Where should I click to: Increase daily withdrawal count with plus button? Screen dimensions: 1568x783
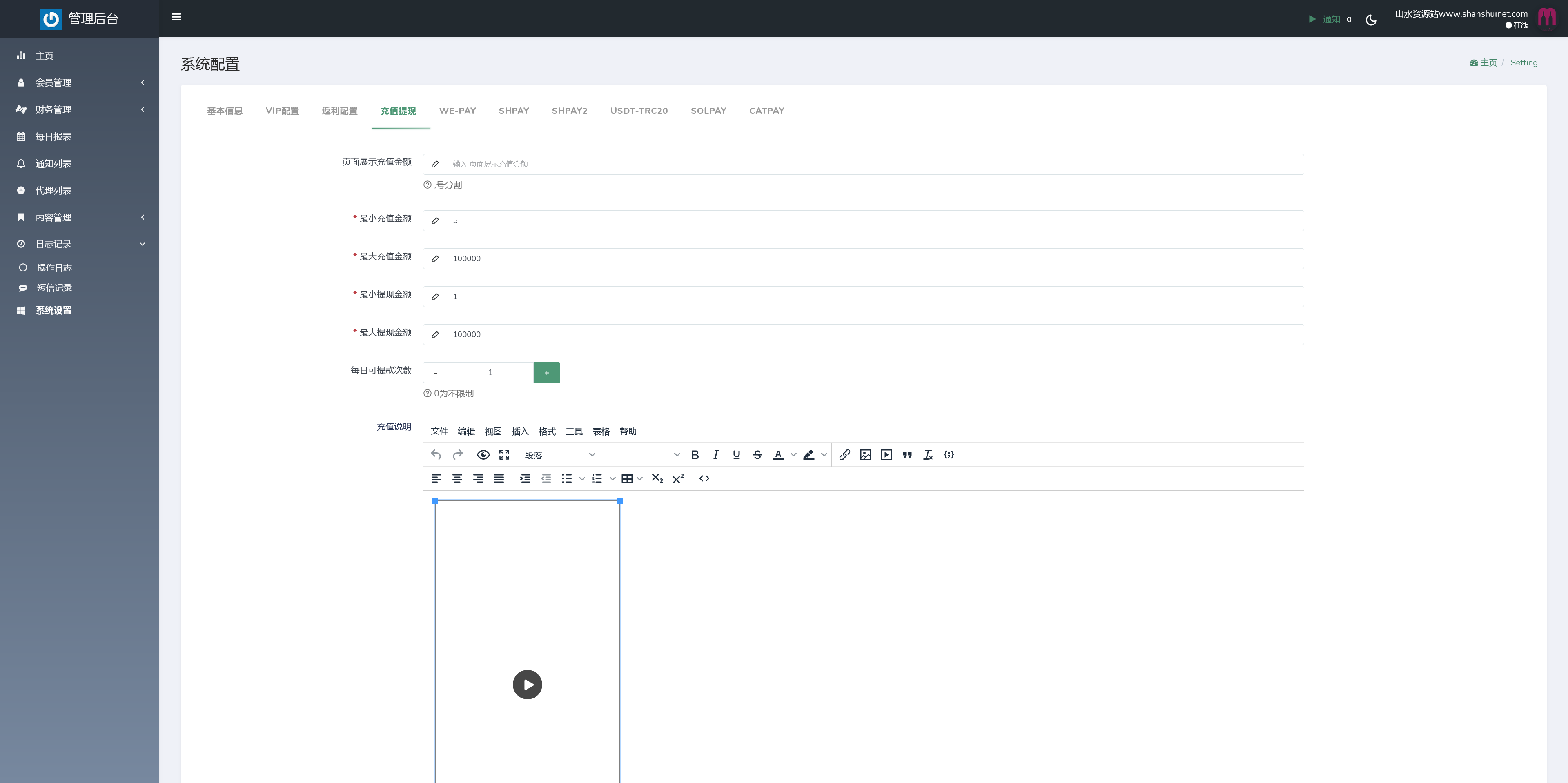(x=546, y=372)
